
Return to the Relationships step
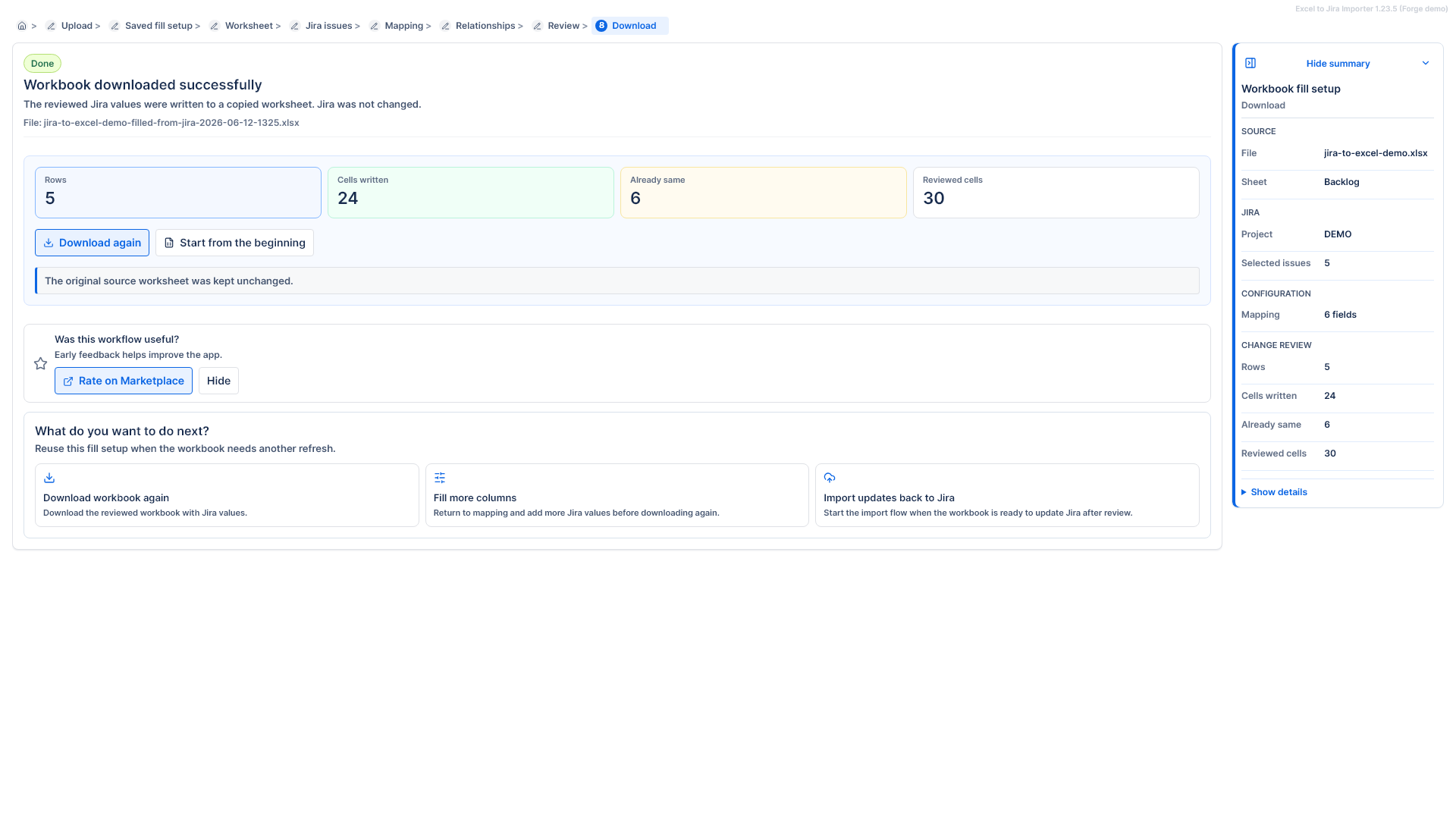pyautogui.click(x=485, y=26)
